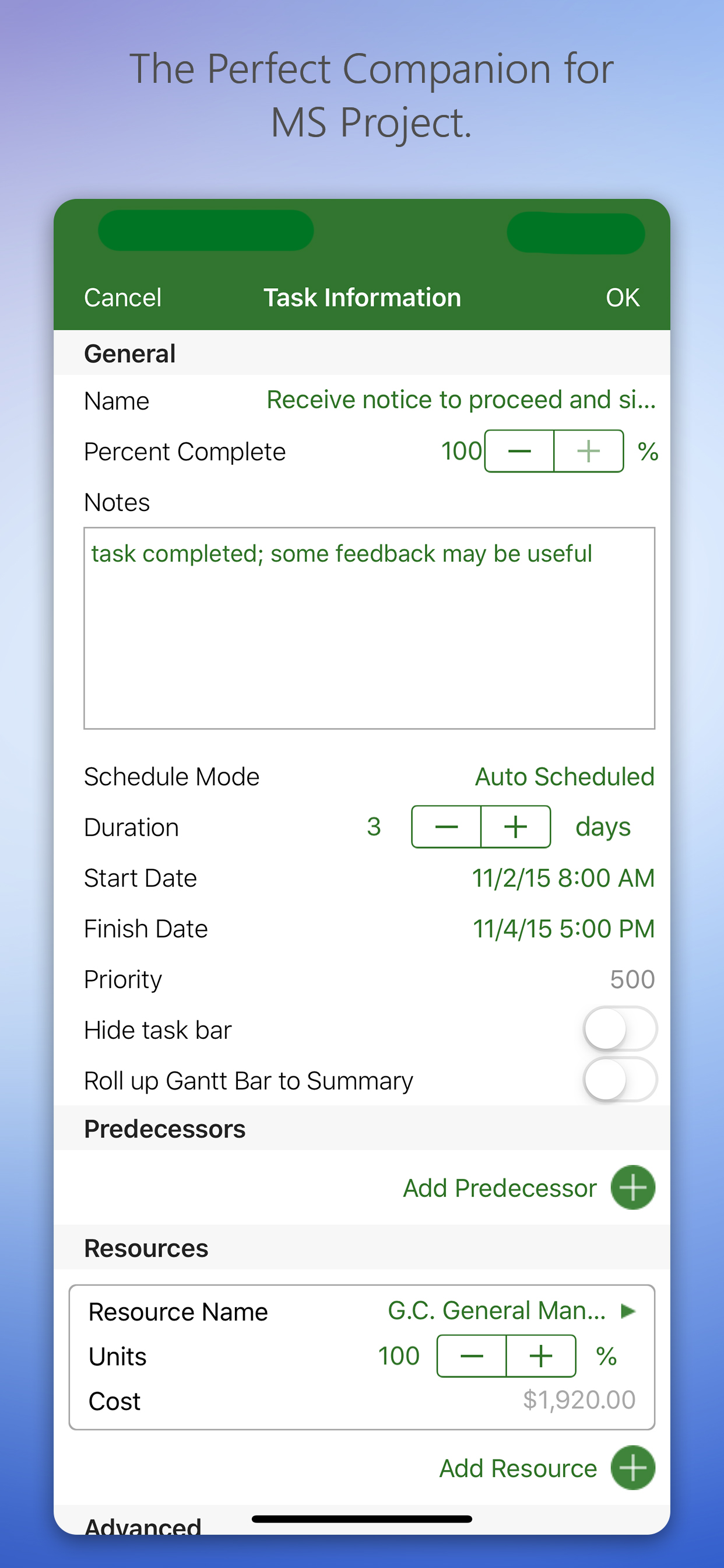
Task: Increase task Duration with plus button
Action: coord(515,827)
